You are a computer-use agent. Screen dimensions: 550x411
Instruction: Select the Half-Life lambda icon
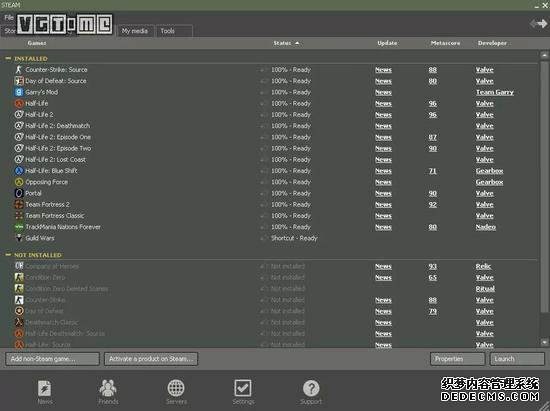click(19, 103)
